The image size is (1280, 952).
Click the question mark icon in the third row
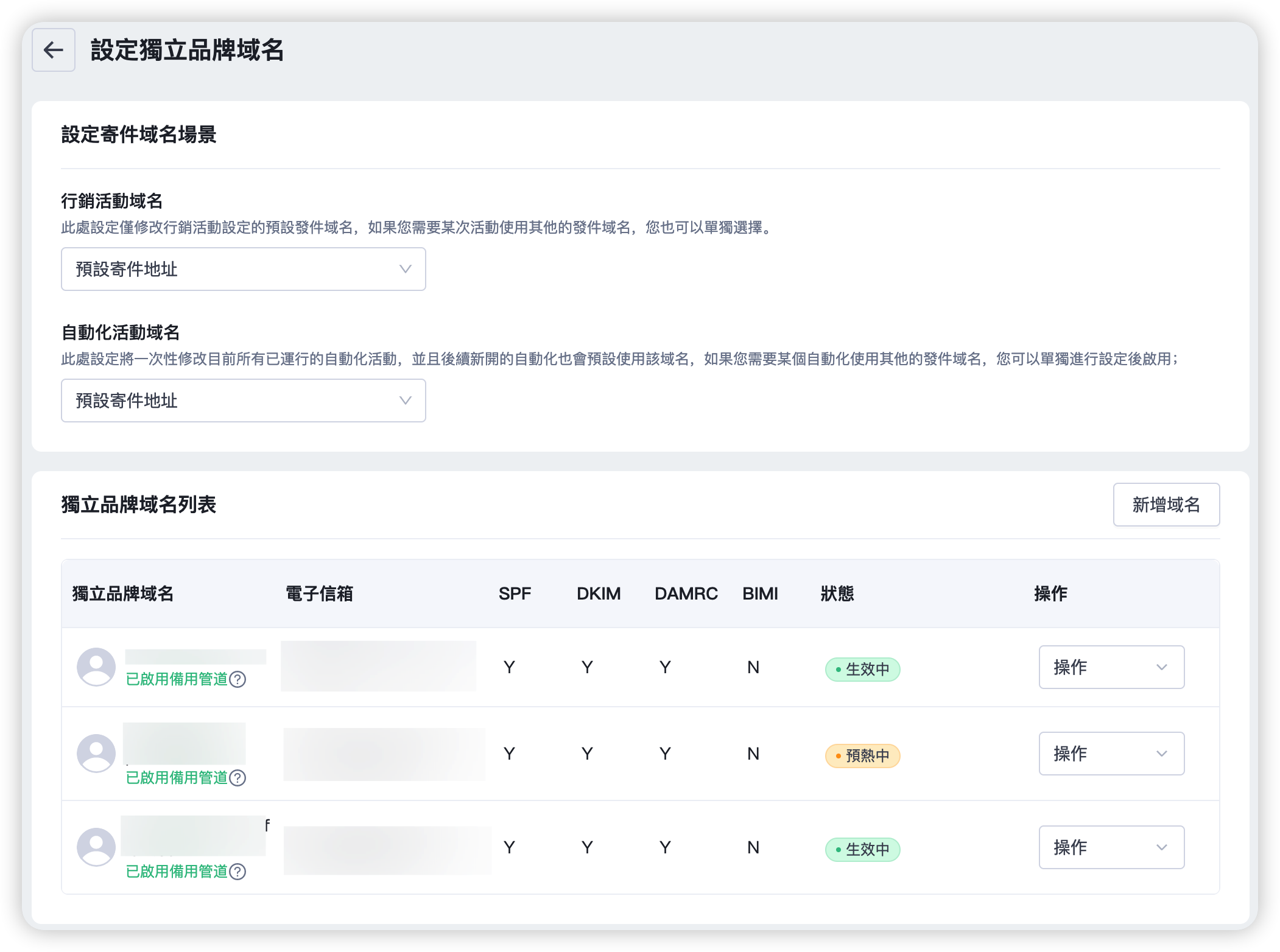(x=237, y=872)
